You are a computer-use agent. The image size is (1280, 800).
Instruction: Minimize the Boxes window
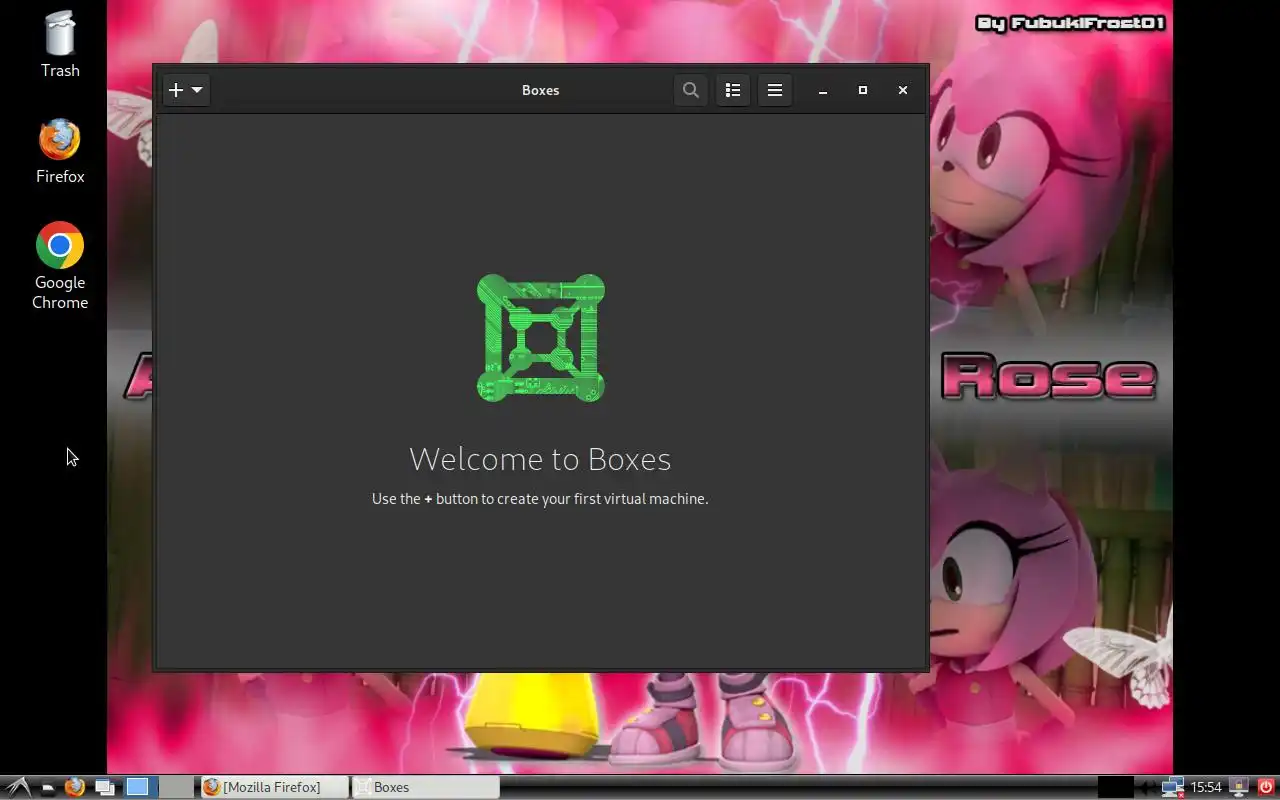[x=823, y=90]
